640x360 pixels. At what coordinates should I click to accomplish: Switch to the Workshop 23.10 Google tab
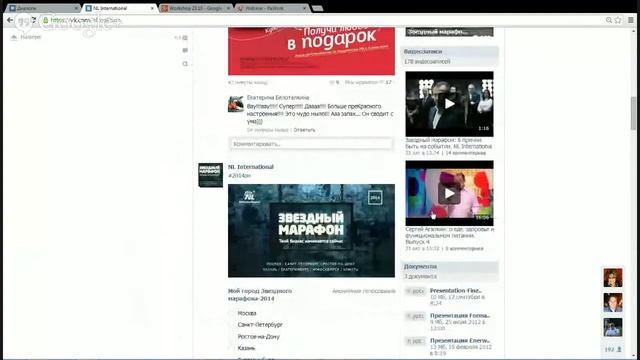[196, 8]
